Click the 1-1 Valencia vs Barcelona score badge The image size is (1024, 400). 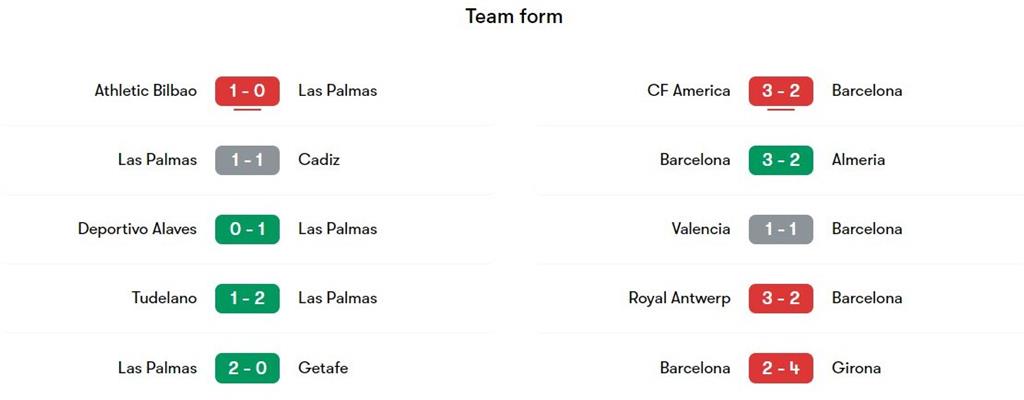tap(781, 229)
